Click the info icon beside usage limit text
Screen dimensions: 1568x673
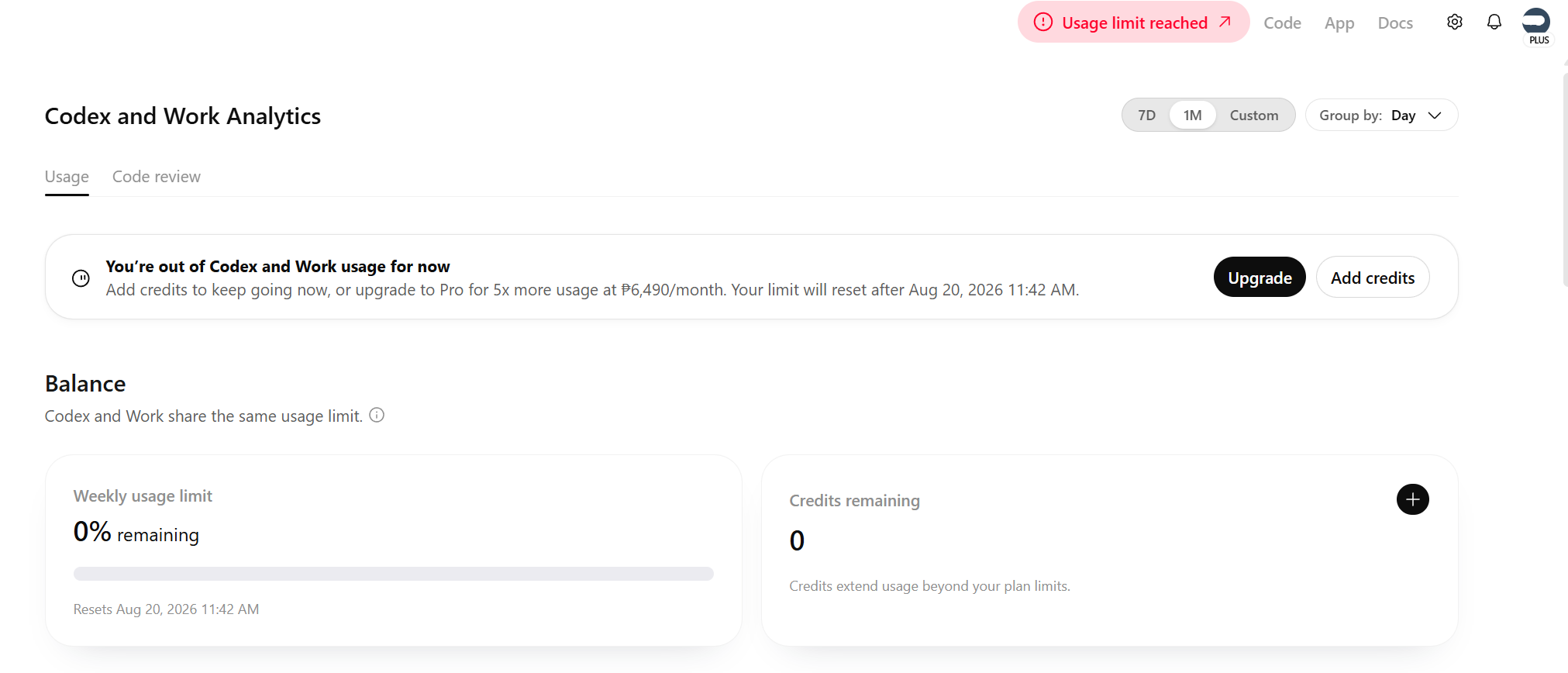click(377, 415)
